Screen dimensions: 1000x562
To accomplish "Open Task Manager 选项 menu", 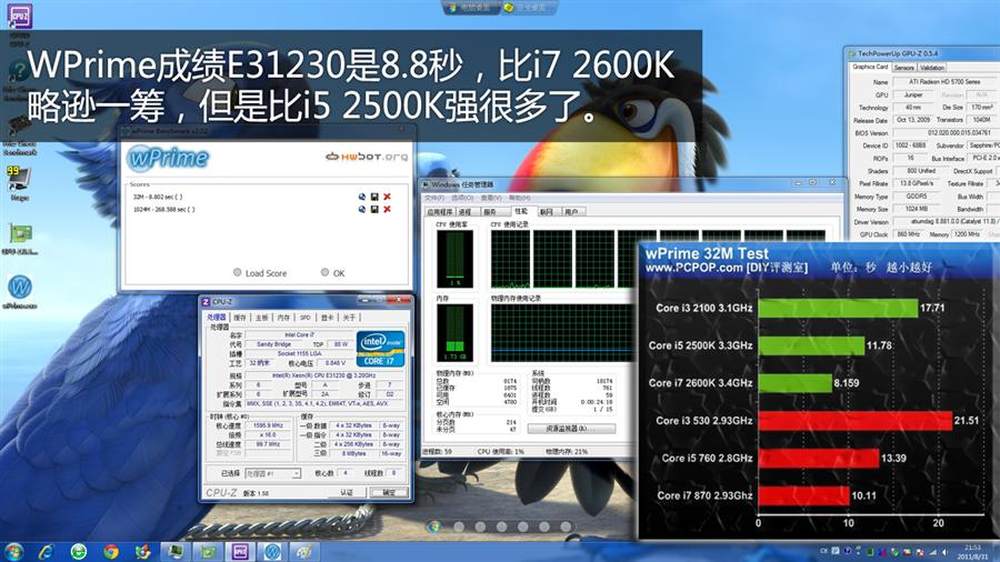I will tap(460, 198).
